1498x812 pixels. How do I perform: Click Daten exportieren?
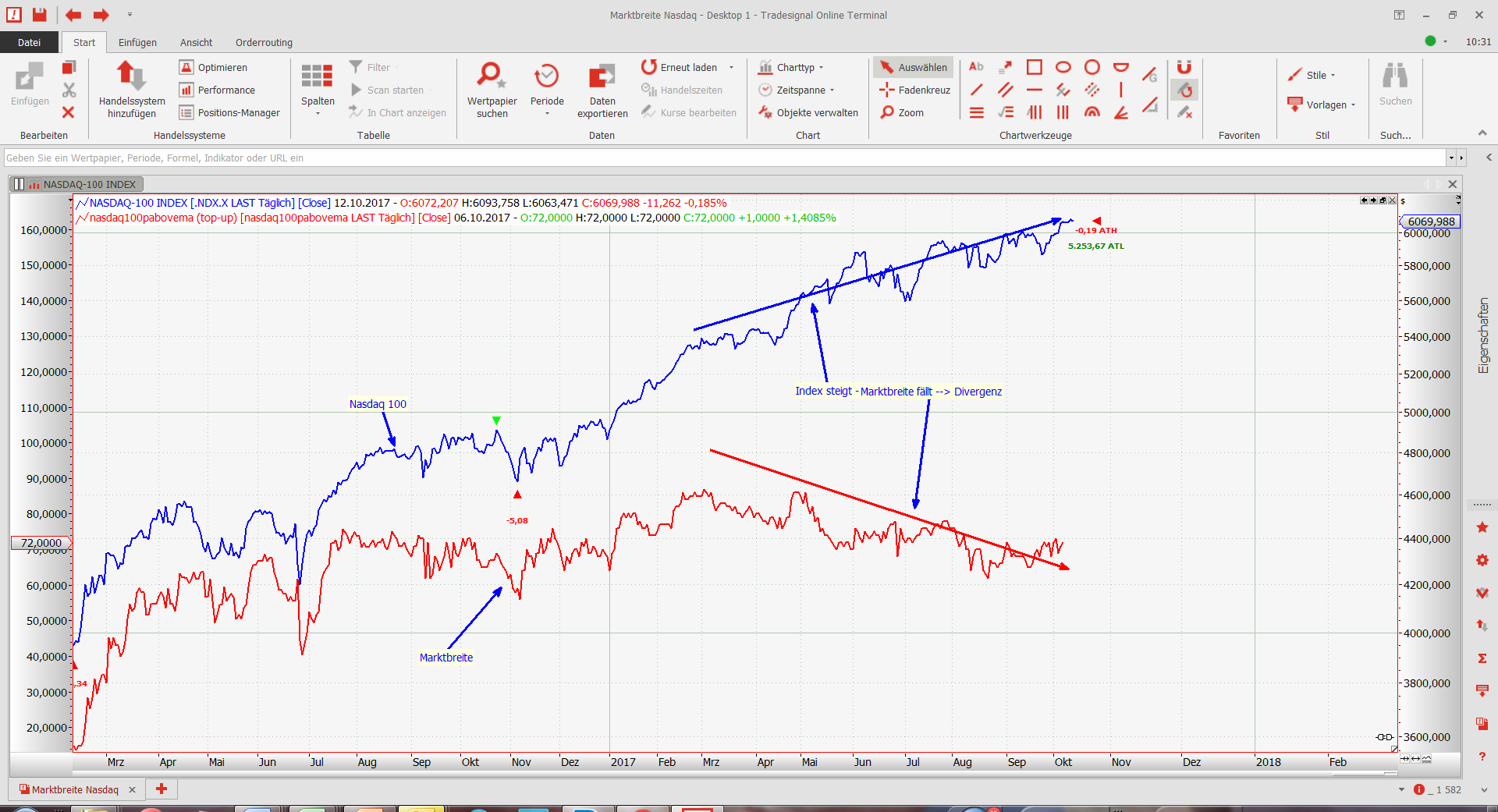click(x=602, y=89)
